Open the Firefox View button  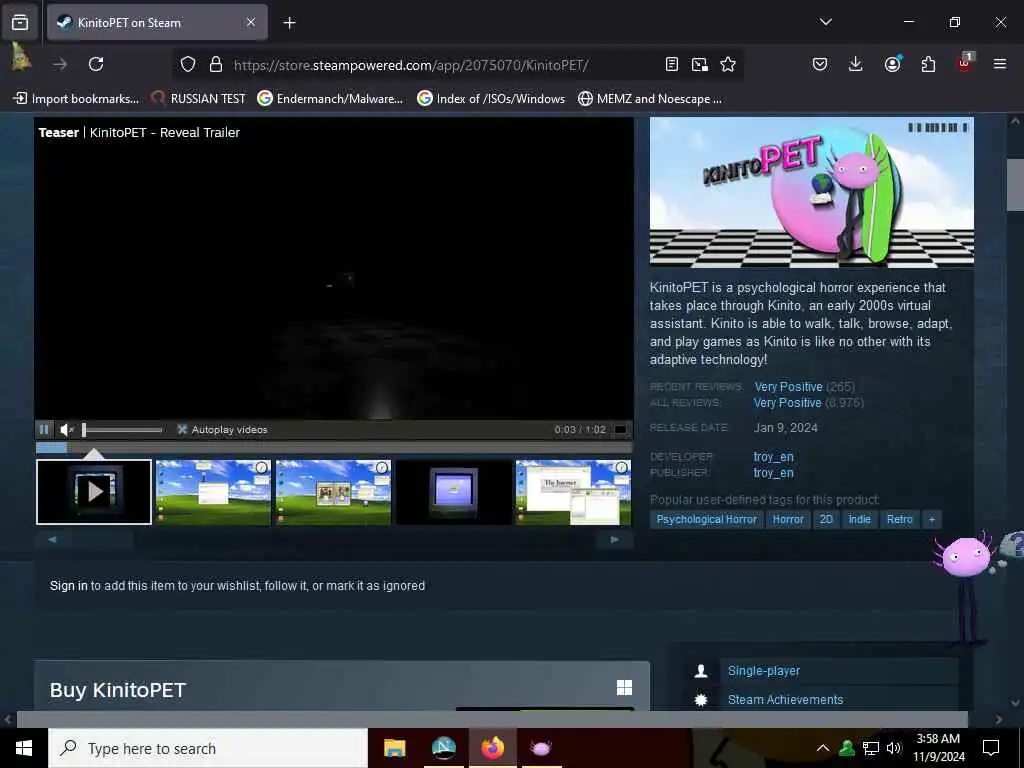[20, 23]
